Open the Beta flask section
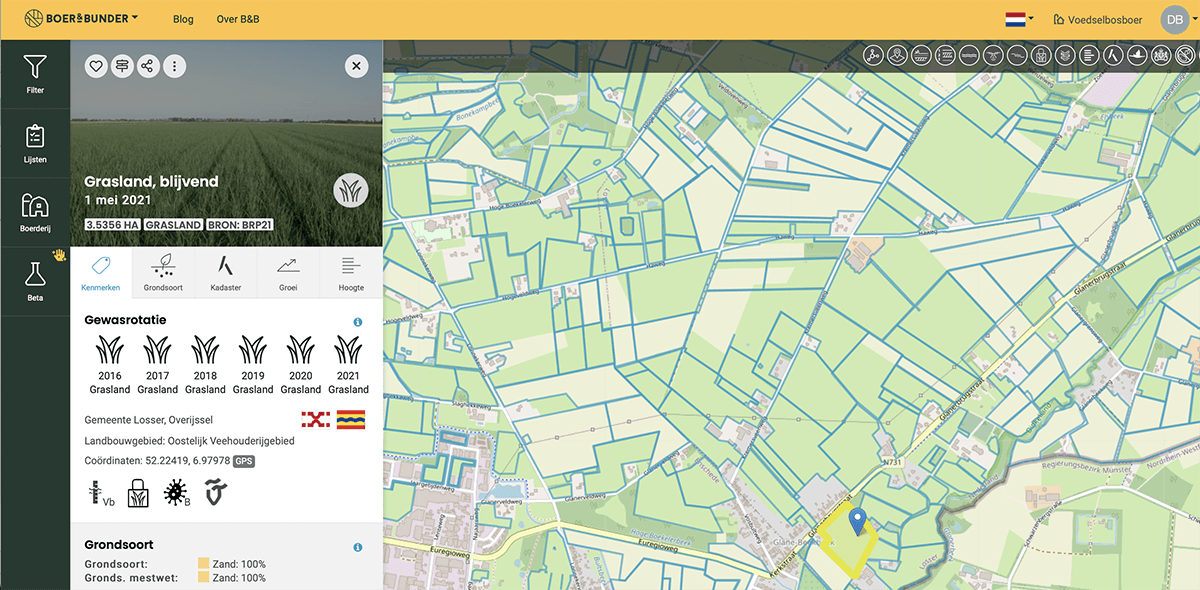Image resolution: width=1200 pixels, height=590 pixels. pyautogui.click(x=35, y=281)
